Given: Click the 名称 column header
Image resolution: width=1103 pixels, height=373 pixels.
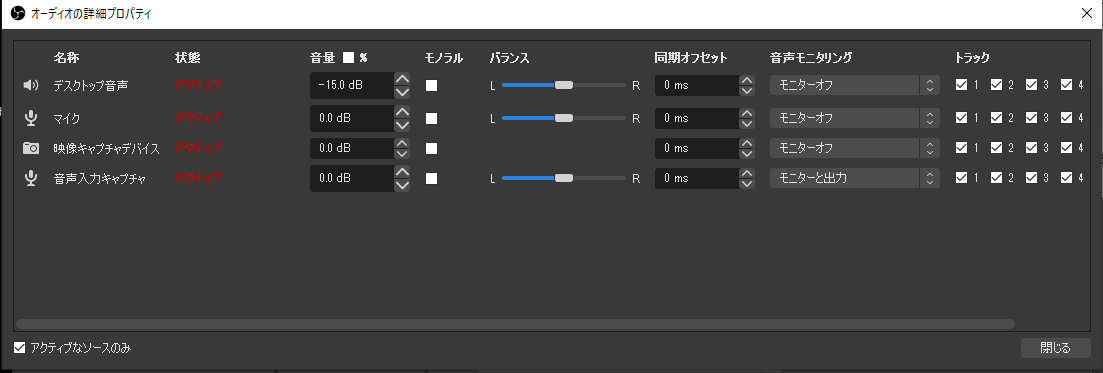Looking at the screenshot, I should [66, 58].
